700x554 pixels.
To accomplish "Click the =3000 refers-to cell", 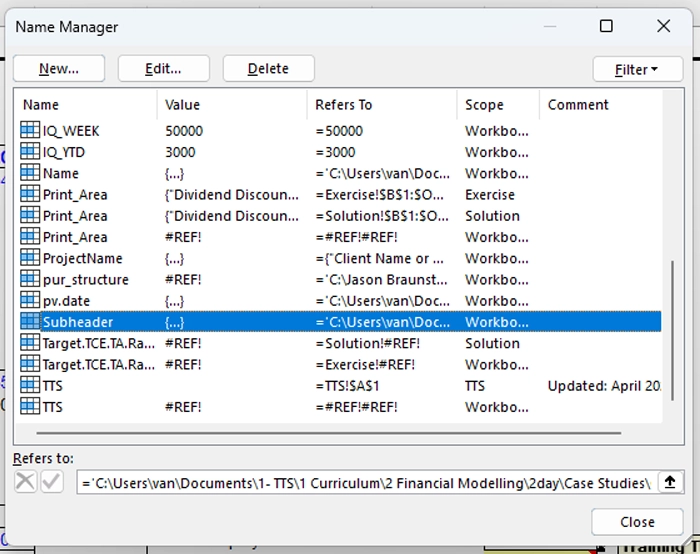I will click(x=335, y=152).
